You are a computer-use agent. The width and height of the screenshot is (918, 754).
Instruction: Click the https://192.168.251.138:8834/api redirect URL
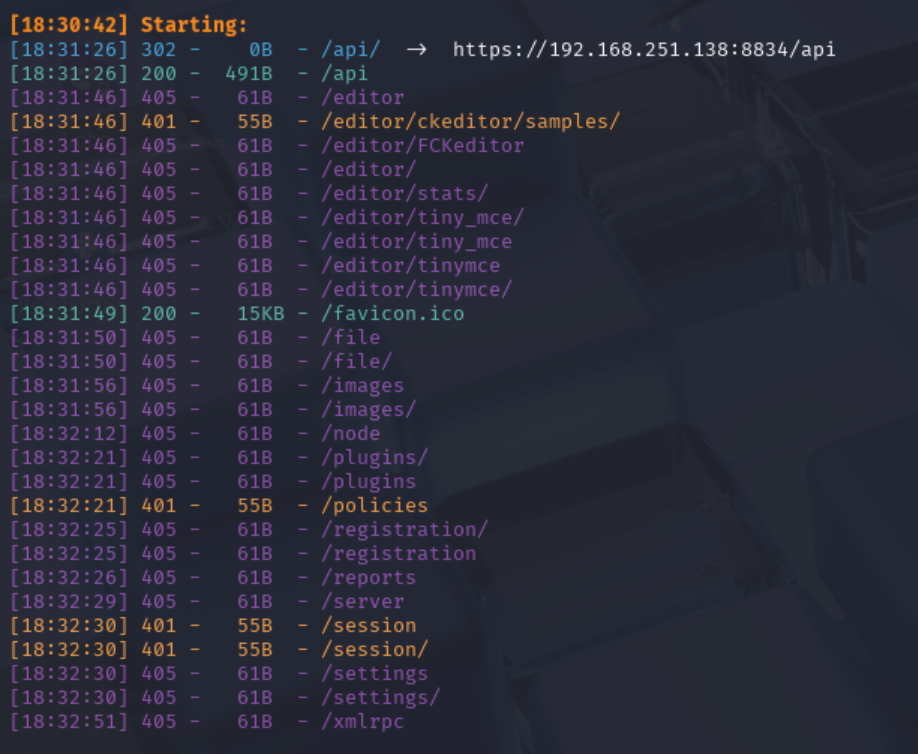tap(644, 50)
